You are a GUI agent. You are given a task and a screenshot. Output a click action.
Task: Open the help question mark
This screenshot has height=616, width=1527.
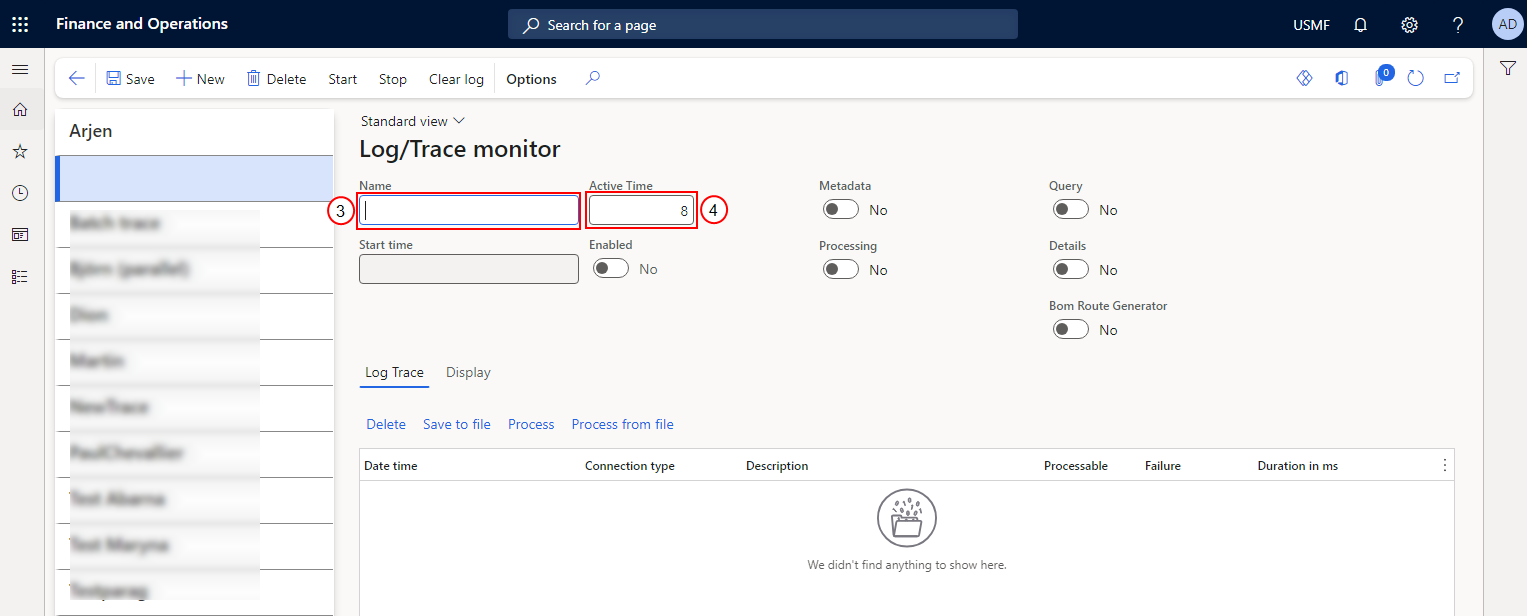pyautogui.click(x=1458, y=25)
